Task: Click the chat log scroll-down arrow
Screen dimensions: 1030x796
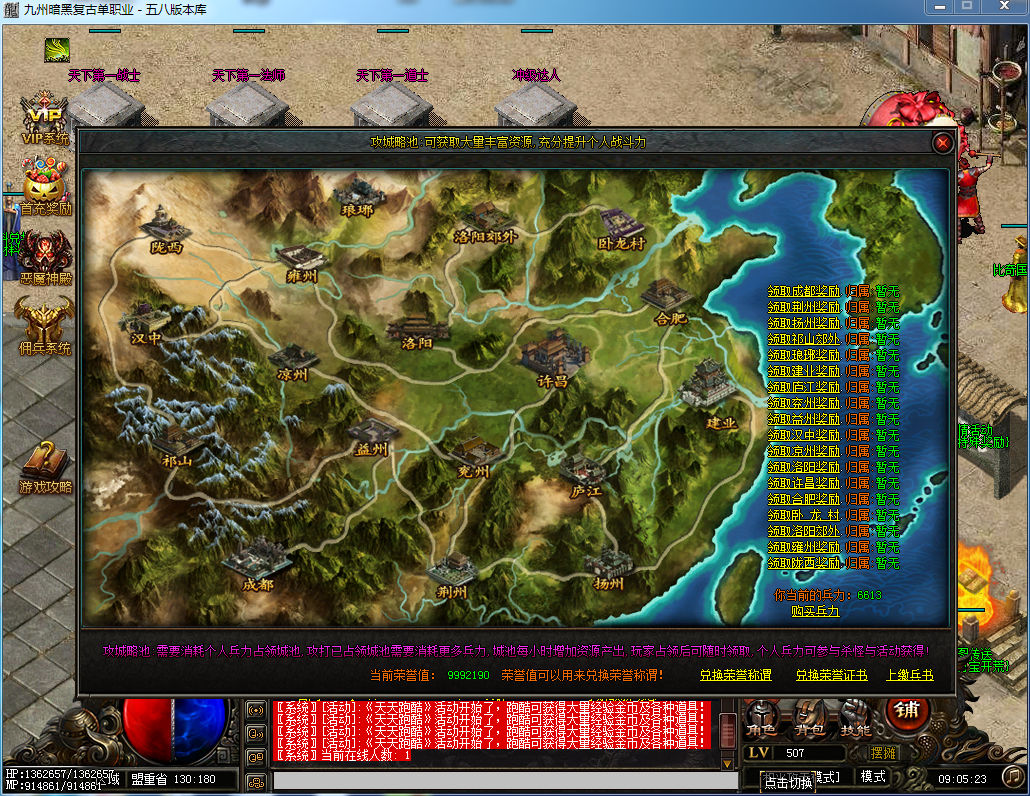Action: [x=727, y=764]
